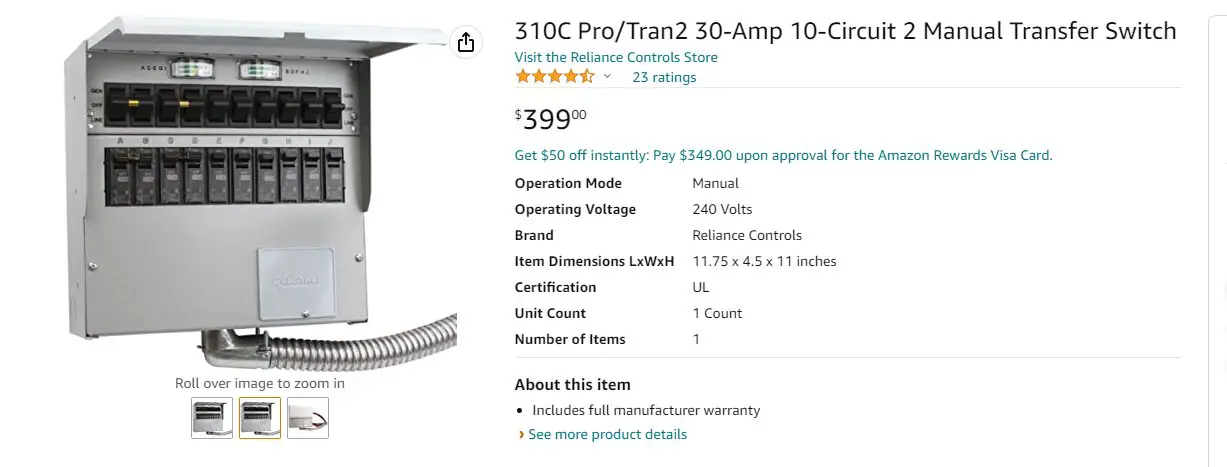Click the Reliance Controls brand value

pyautogui.click(x=747, y=235)
